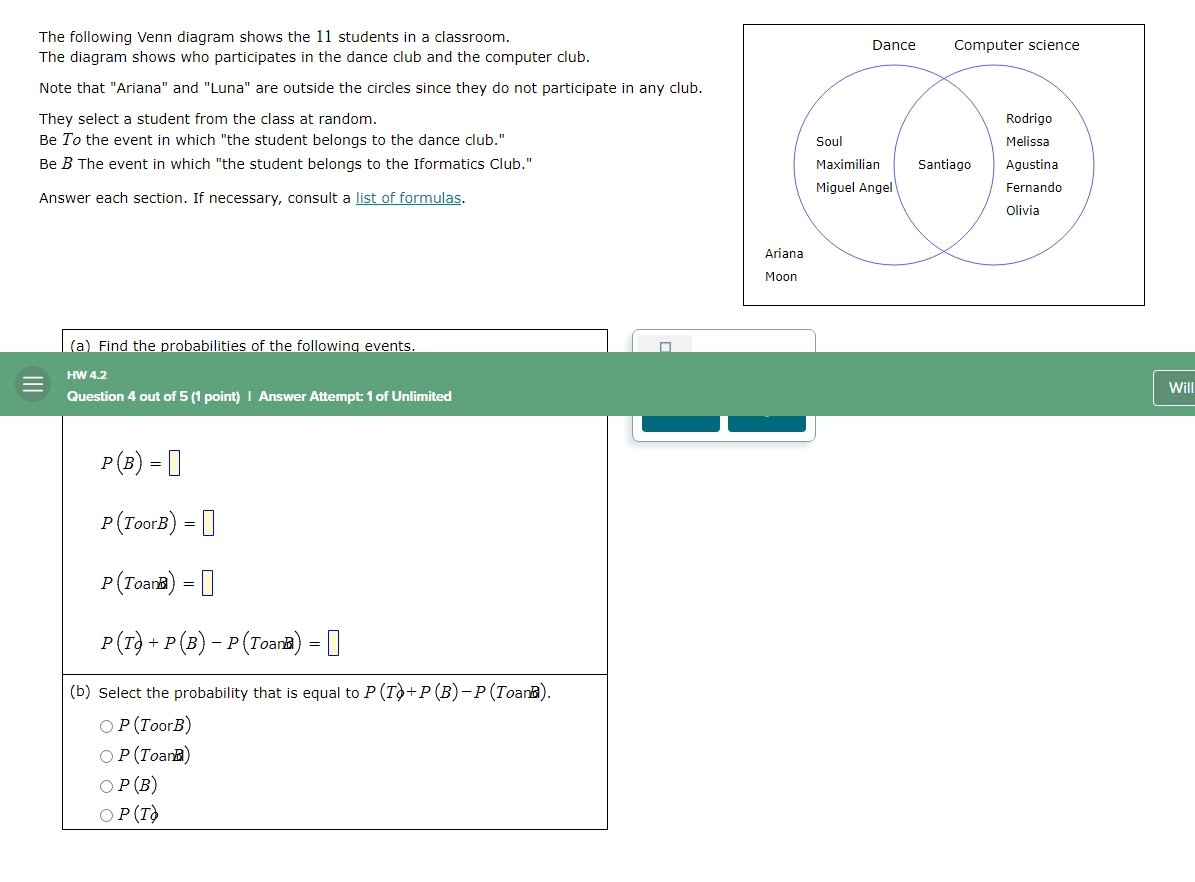Click the P(T and B) answer input box
The image size is (1195, 882).
pos(207,582)
